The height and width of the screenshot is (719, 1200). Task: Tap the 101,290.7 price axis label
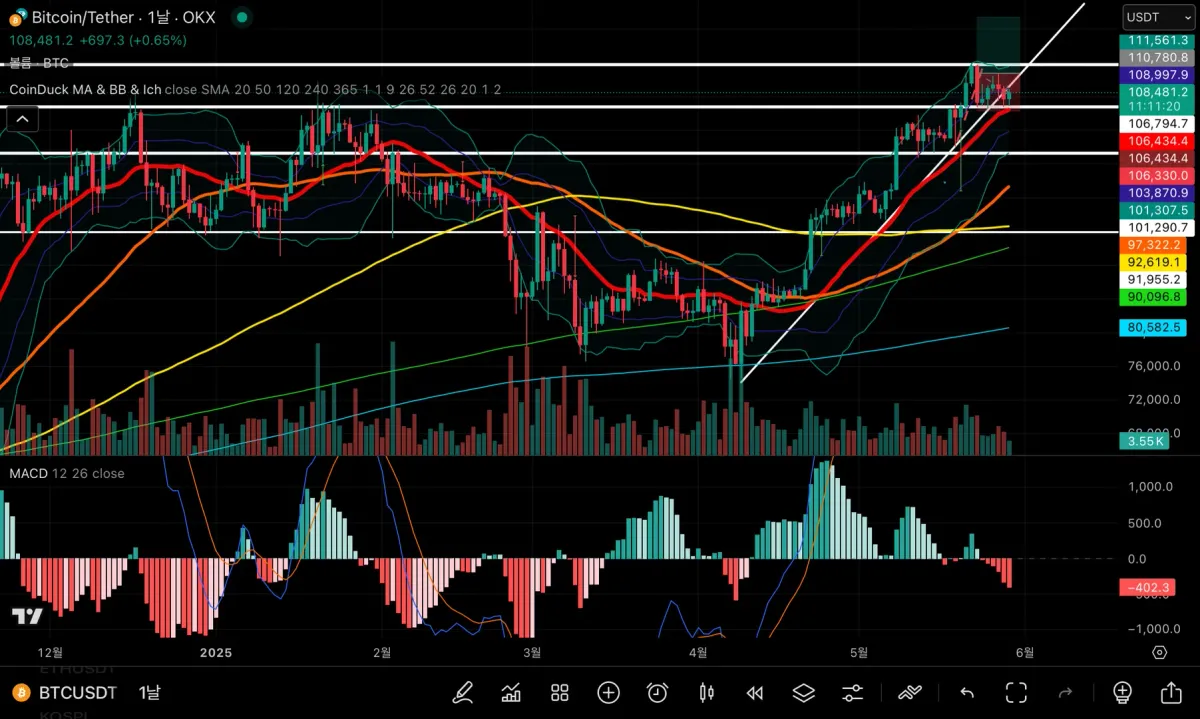point(1157,228)
